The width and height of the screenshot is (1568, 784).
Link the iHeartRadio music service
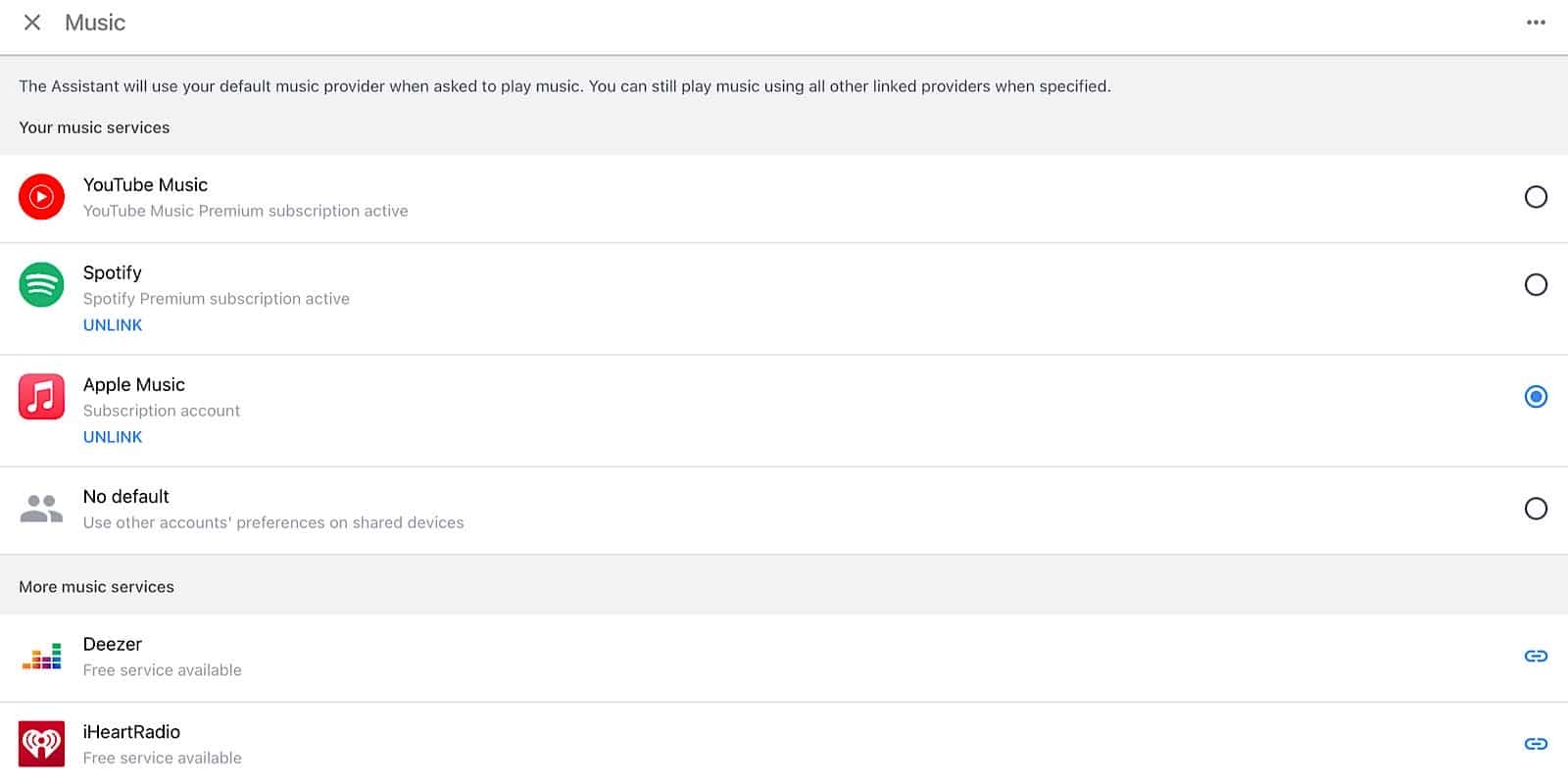tap(1537, 743)
